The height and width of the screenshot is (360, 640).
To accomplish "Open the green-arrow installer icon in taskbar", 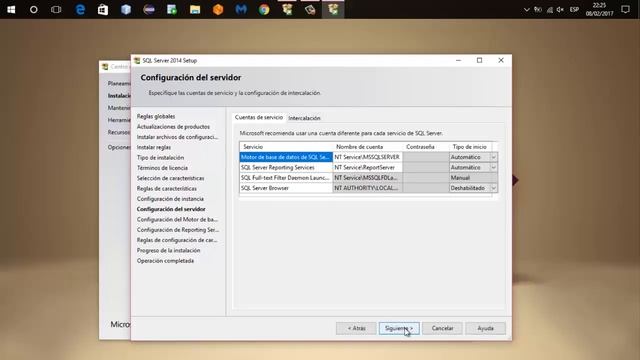I will click(172, 9).
